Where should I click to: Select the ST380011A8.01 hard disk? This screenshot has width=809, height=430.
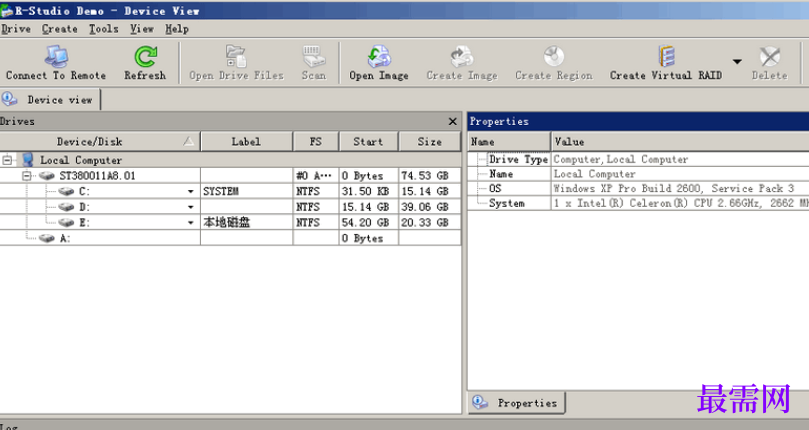[x=98, y=176]
